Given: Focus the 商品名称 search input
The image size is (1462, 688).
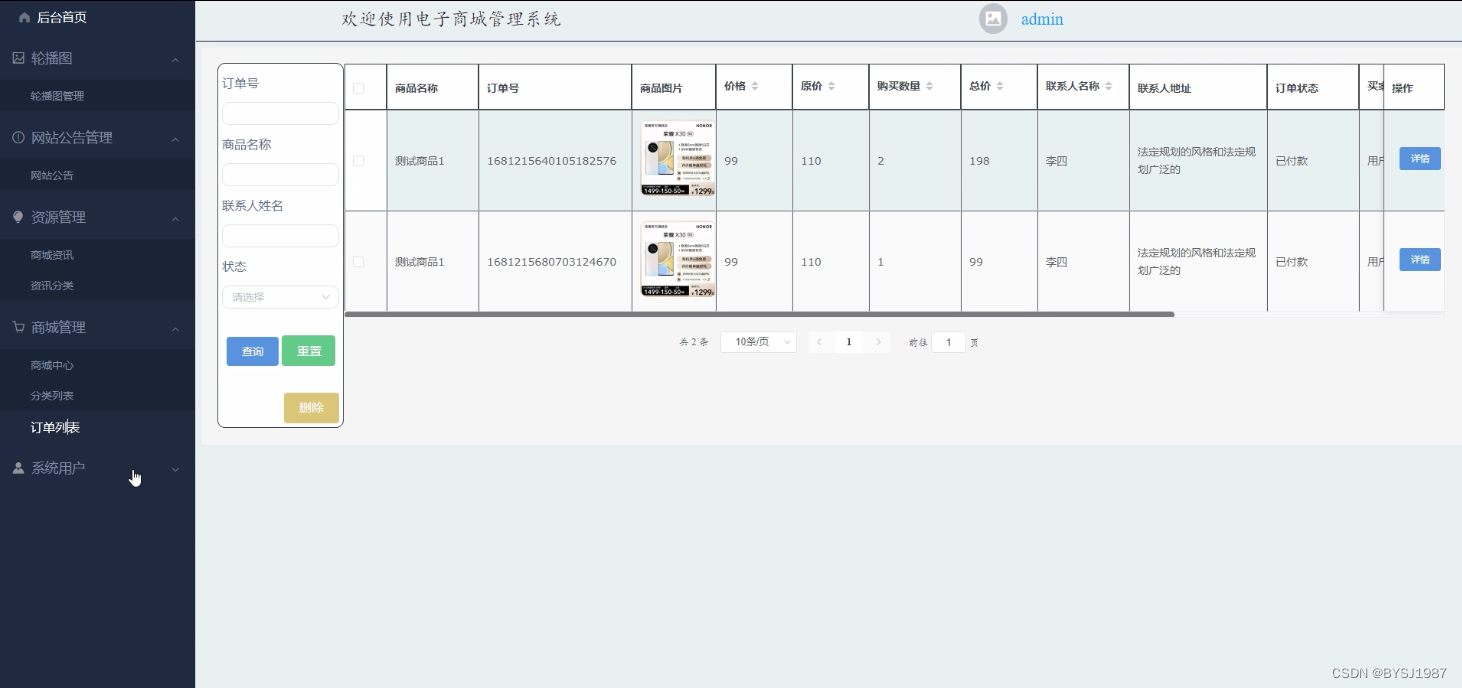Looking at the screenshot, I should [x=280, y=175].
